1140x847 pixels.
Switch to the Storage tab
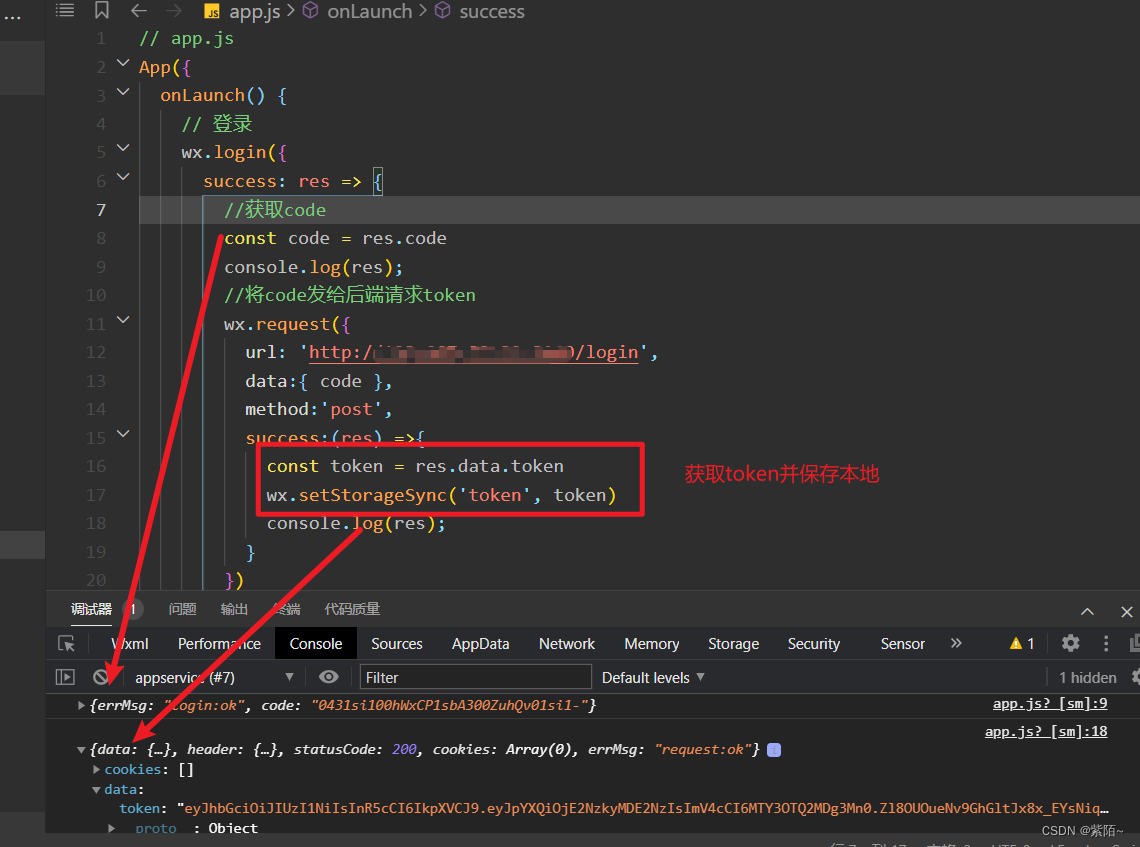point(733,643)
